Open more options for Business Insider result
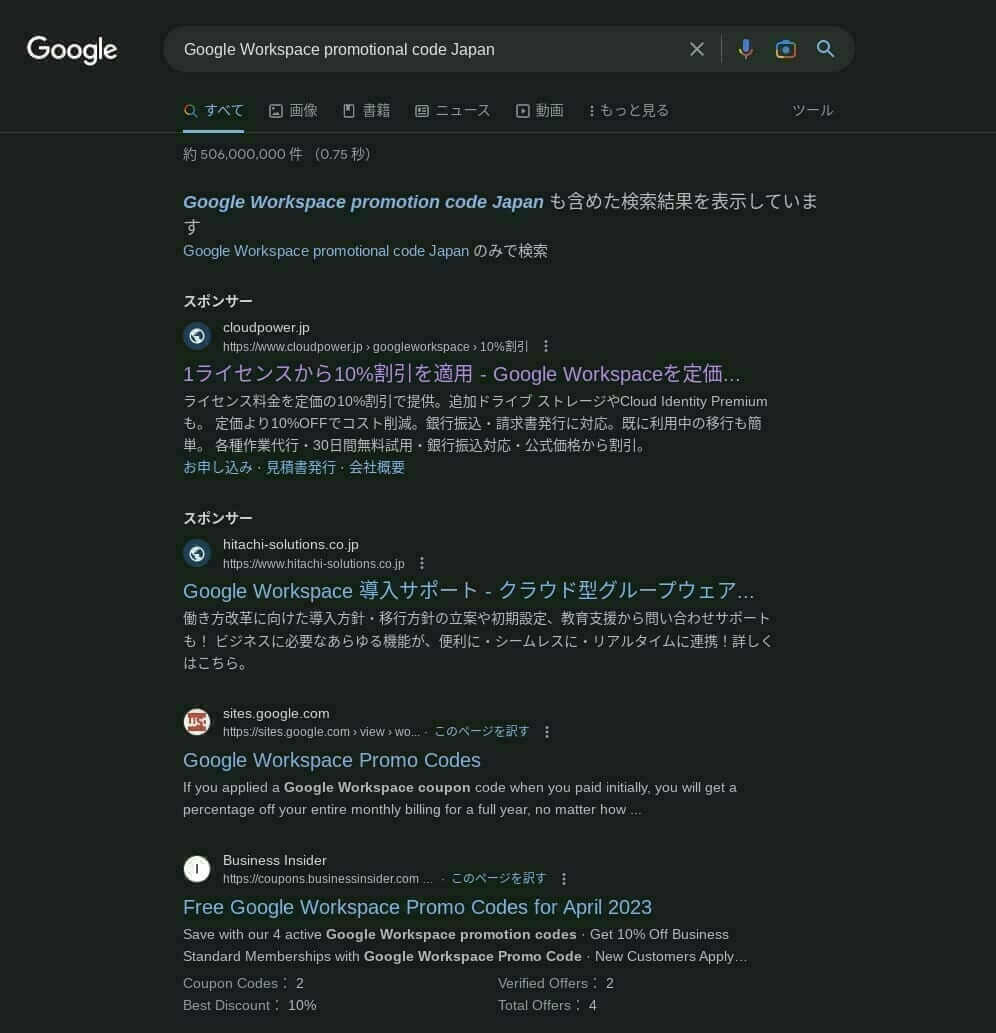Viewport: 996px width, 1033px height. tap(563, 879)
